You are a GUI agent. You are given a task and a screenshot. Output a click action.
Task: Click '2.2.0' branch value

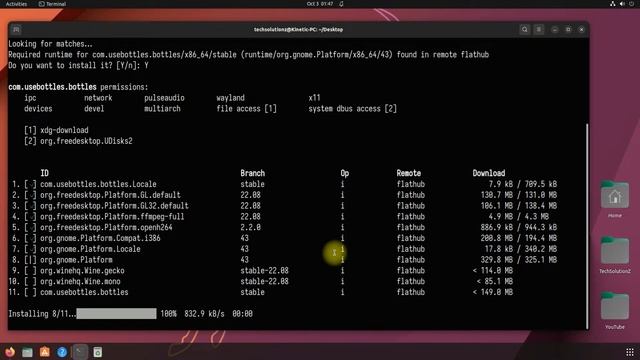(x=250, y=227)
